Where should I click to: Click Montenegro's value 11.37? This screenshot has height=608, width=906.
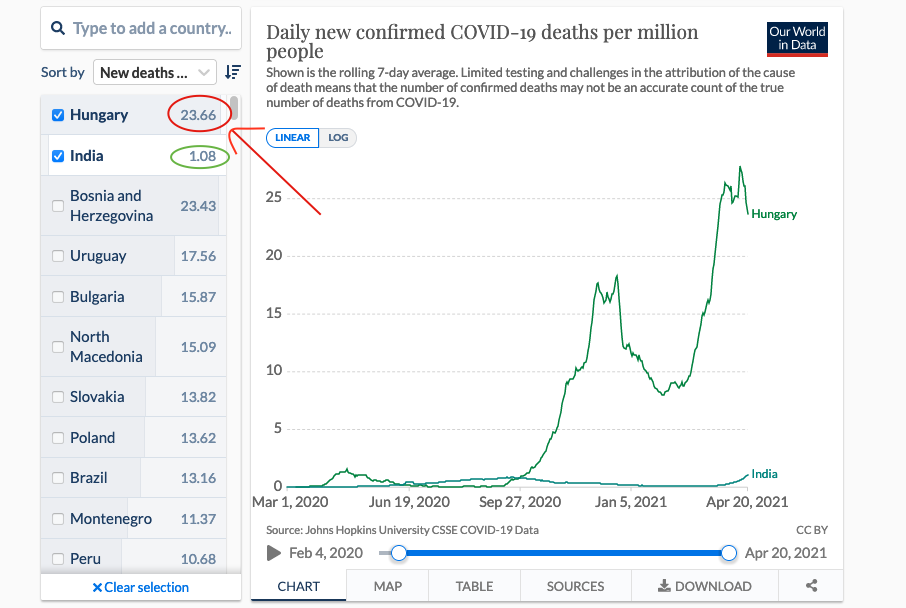[198, 519]
